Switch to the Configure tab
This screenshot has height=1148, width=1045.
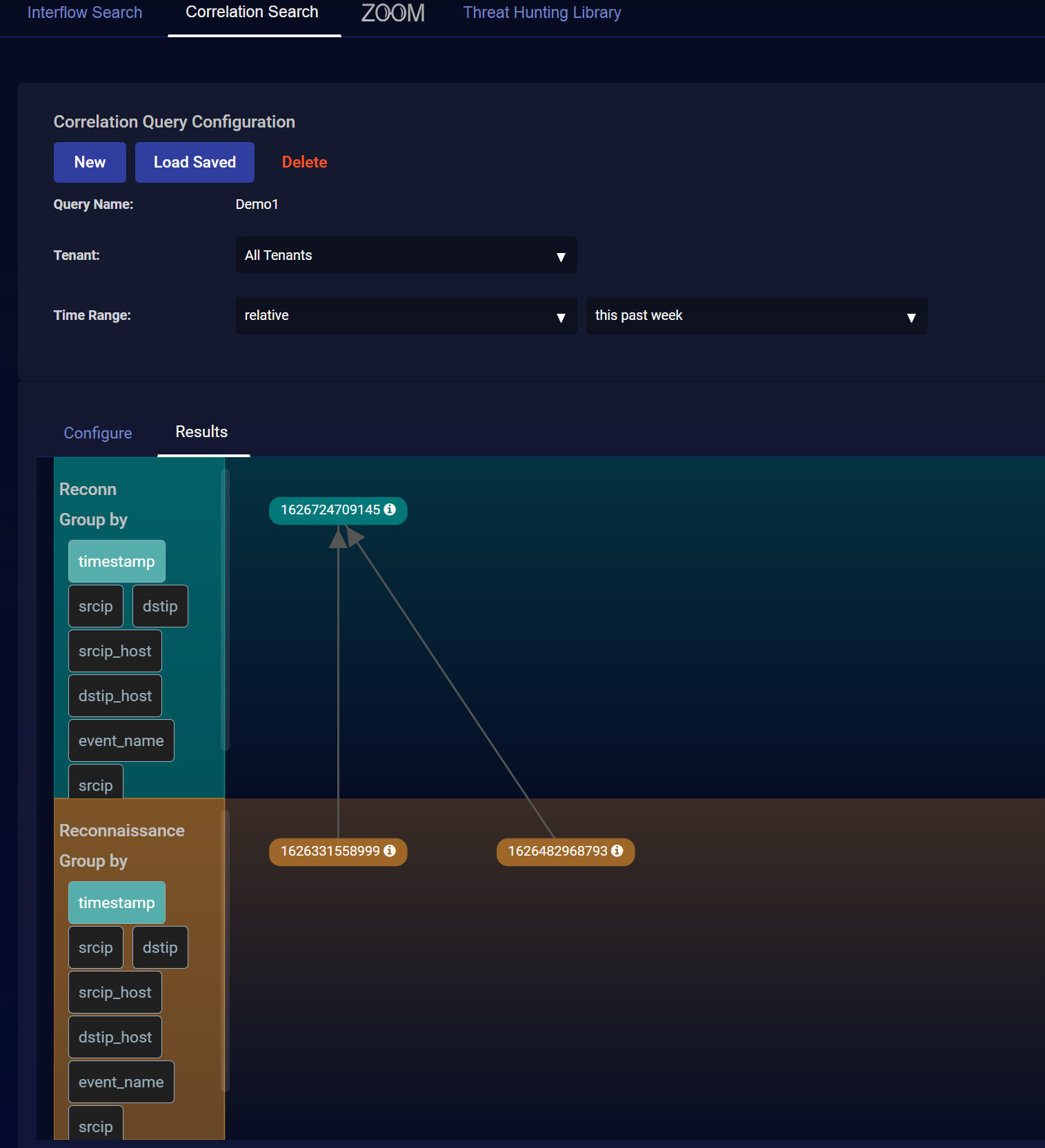(x=98, y=433)
